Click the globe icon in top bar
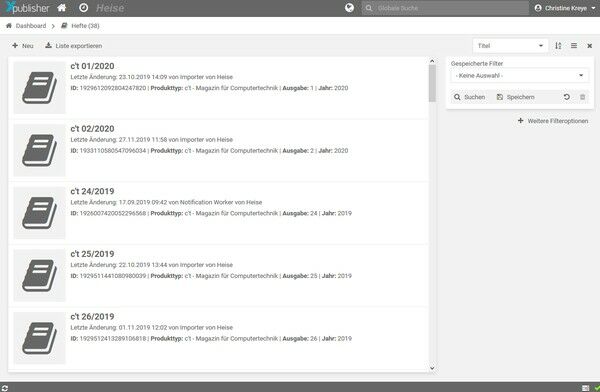This screenshot has height=392, width=600. pyautogui.click(x=349, y=8)
